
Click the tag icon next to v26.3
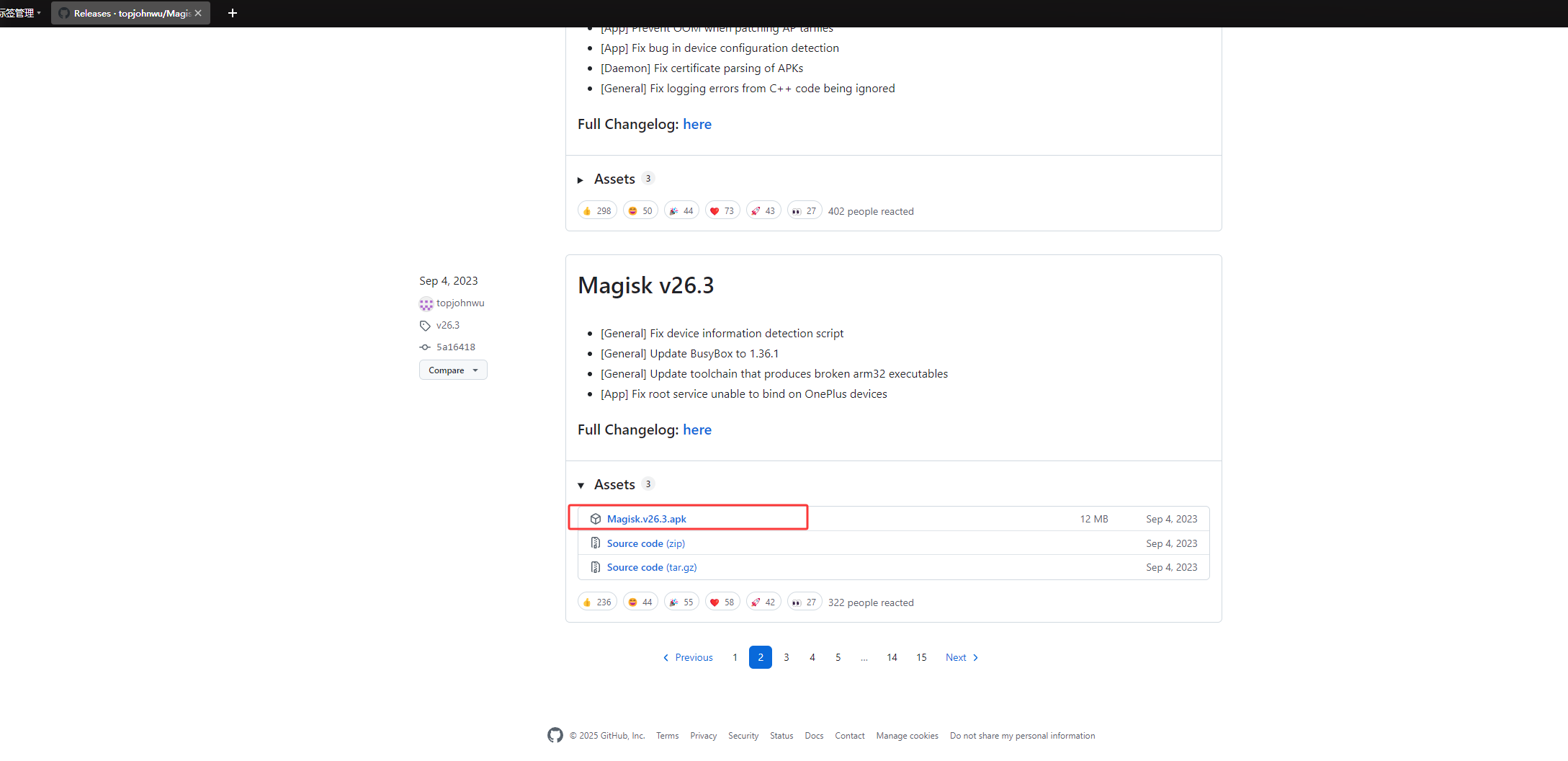click(425, 326)
